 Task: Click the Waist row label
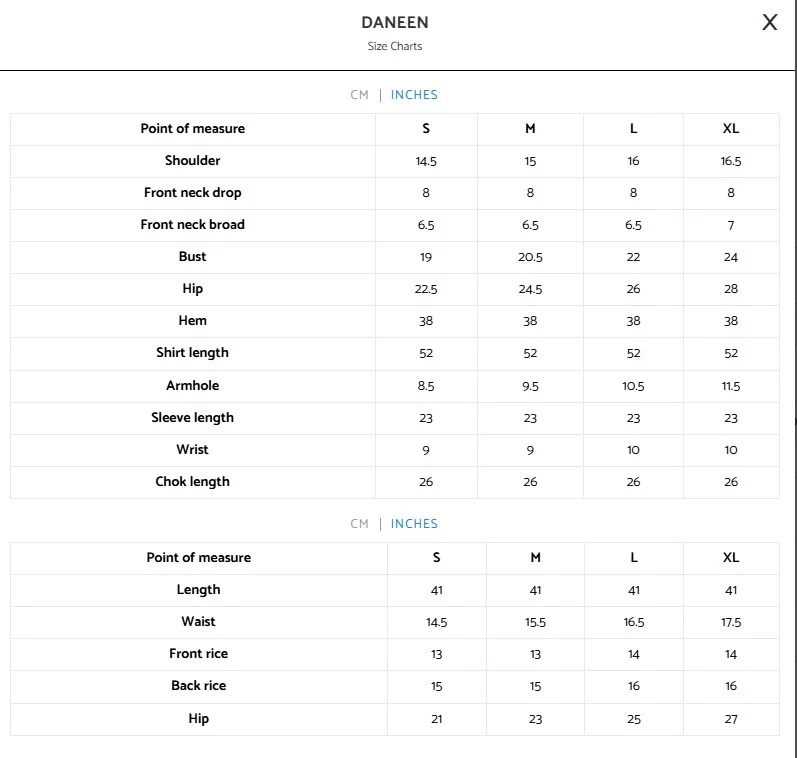(198, 622)
